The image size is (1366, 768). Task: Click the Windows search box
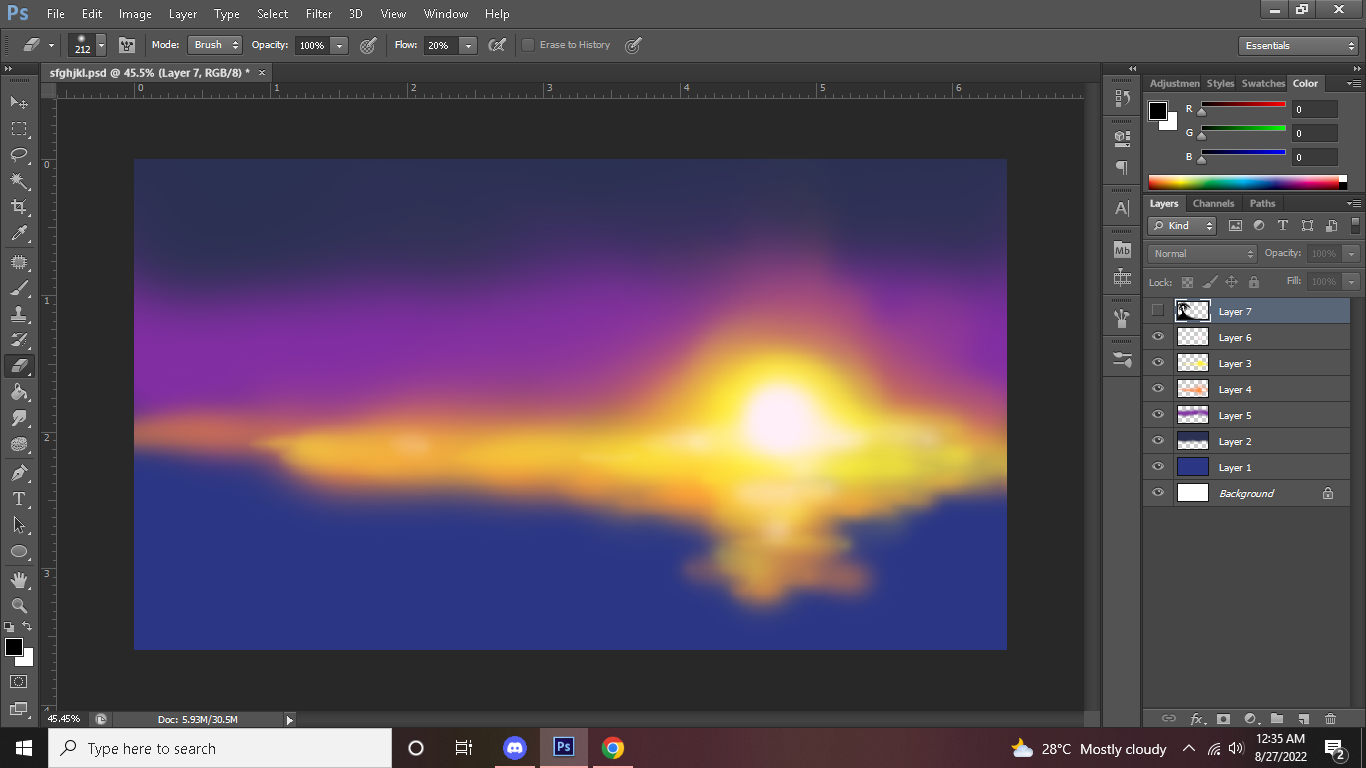(220, 748)
